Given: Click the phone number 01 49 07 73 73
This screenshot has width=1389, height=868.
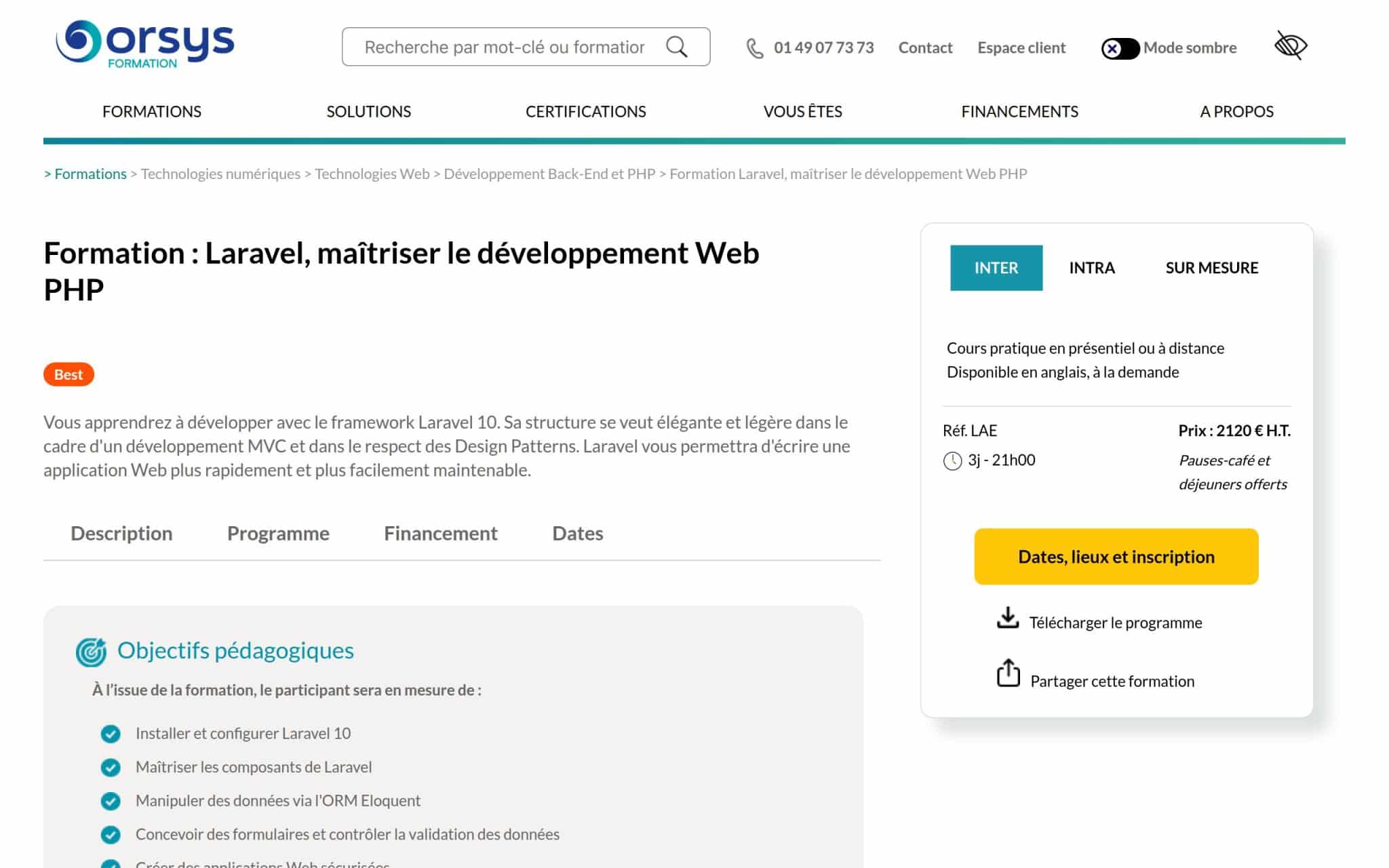Looking at the screenshot, I should click(x=824, y=48).
